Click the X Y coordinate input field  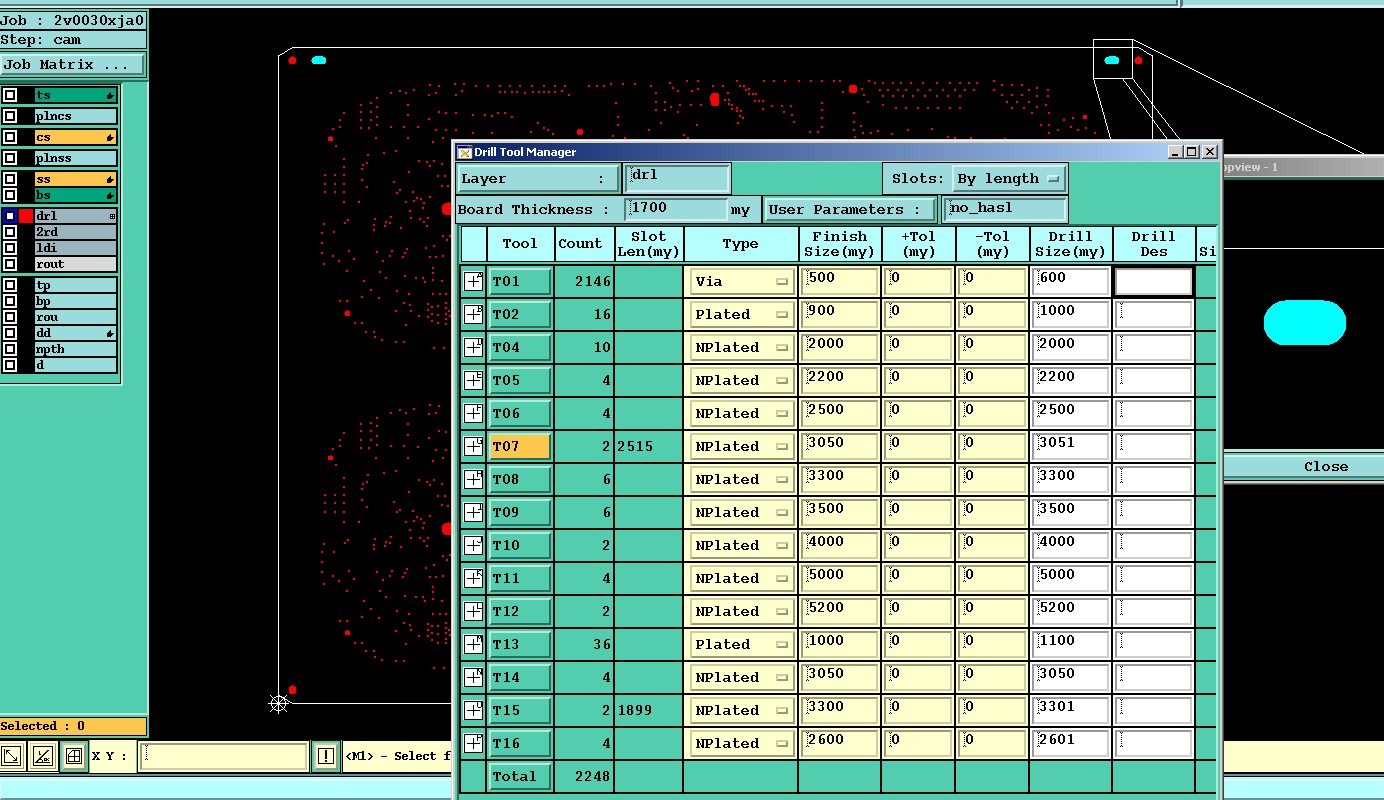[224, 756]
